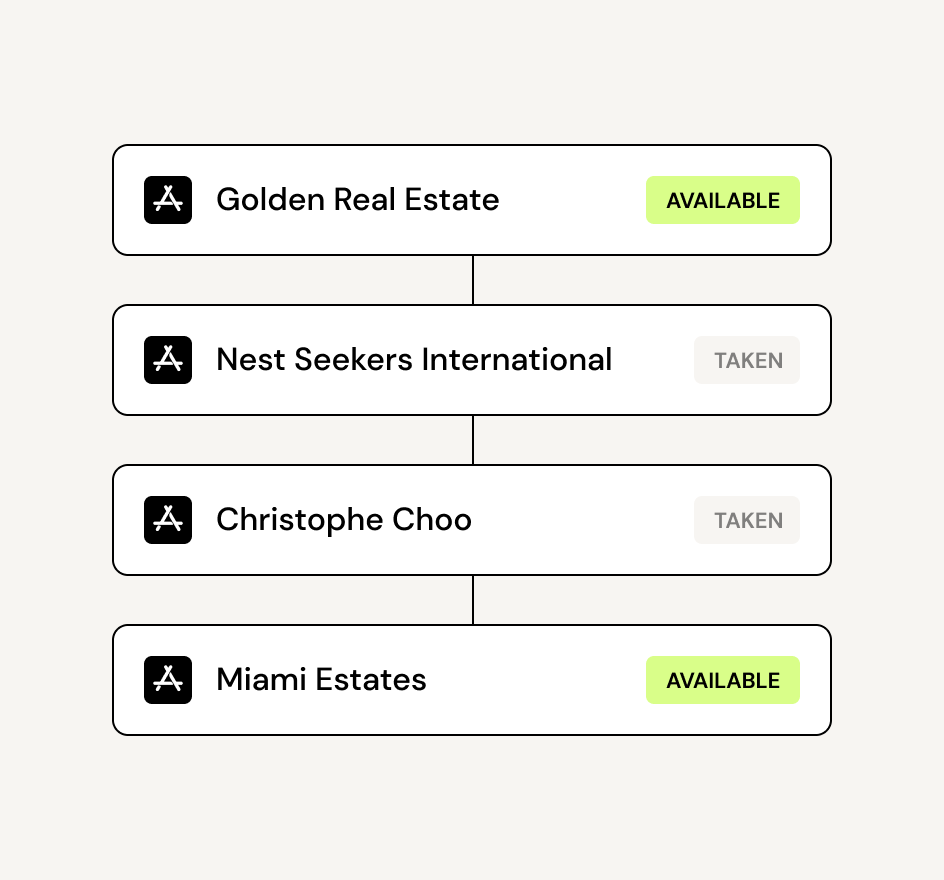Click the AVAILABLE badge for Golden Real Estate
The width and height of the screenshot is (944, 880).
[x=722, y=200]
